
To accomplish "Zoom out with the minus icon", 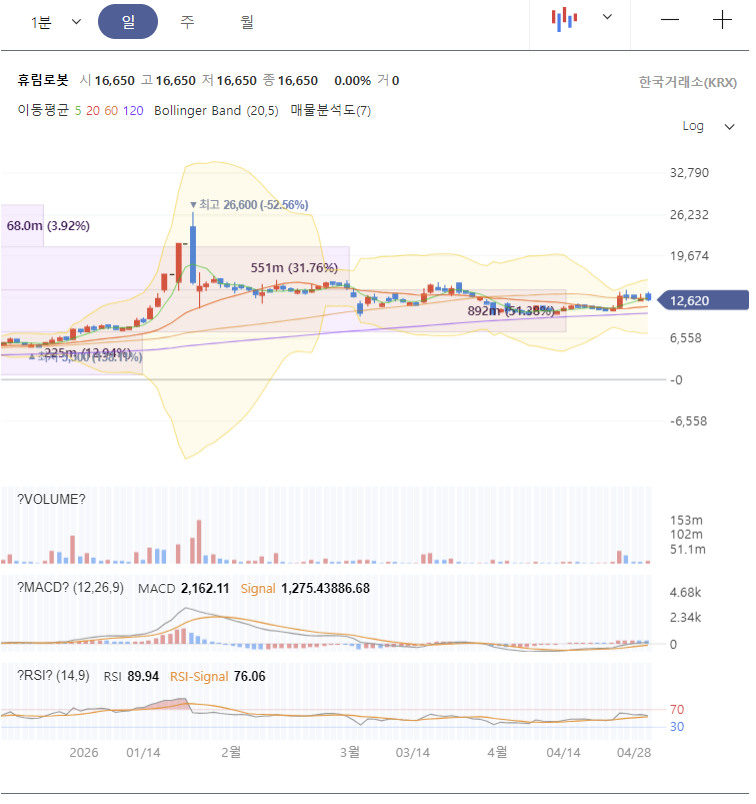I will click(670, 20).
